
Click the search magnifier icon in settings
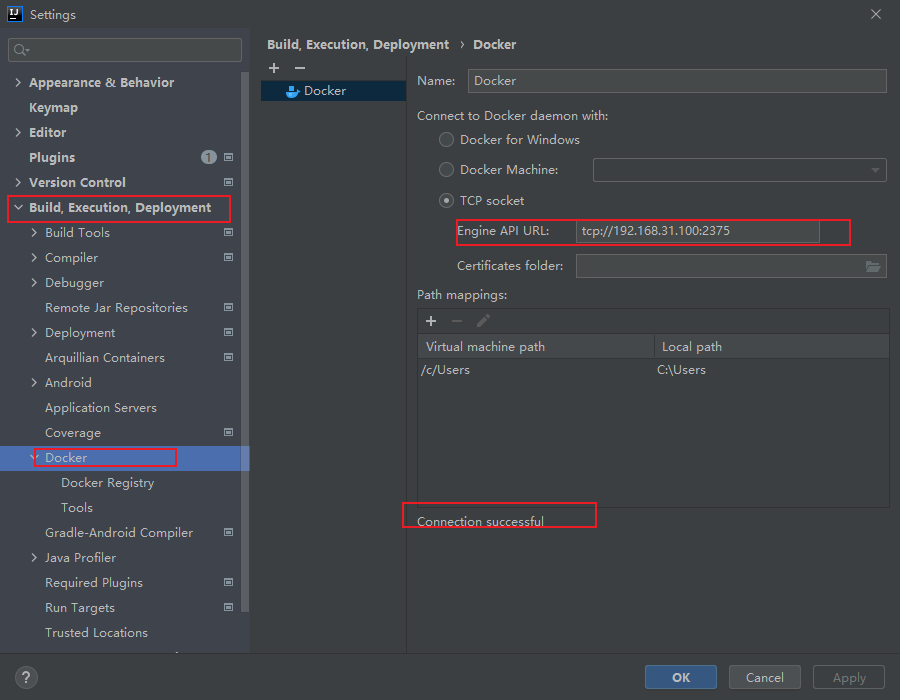click(21, 50)
